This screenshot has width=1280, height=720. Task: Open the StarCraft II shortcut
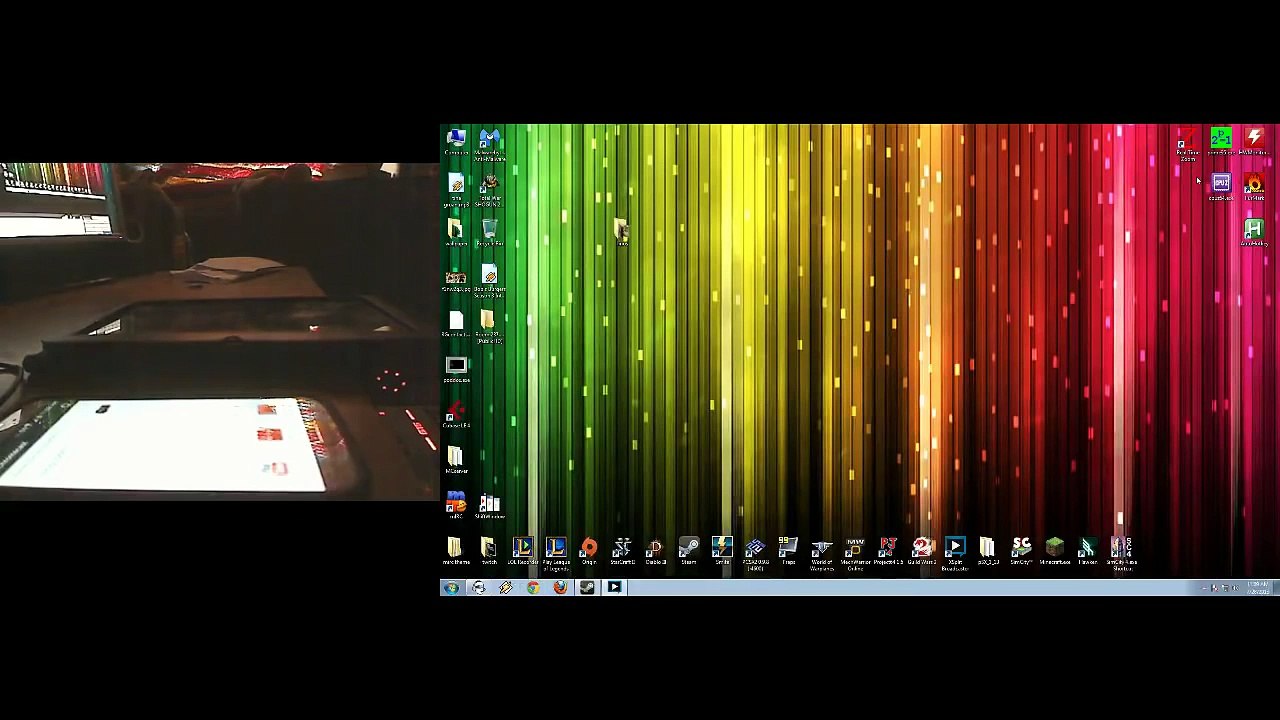coord(622,550)
